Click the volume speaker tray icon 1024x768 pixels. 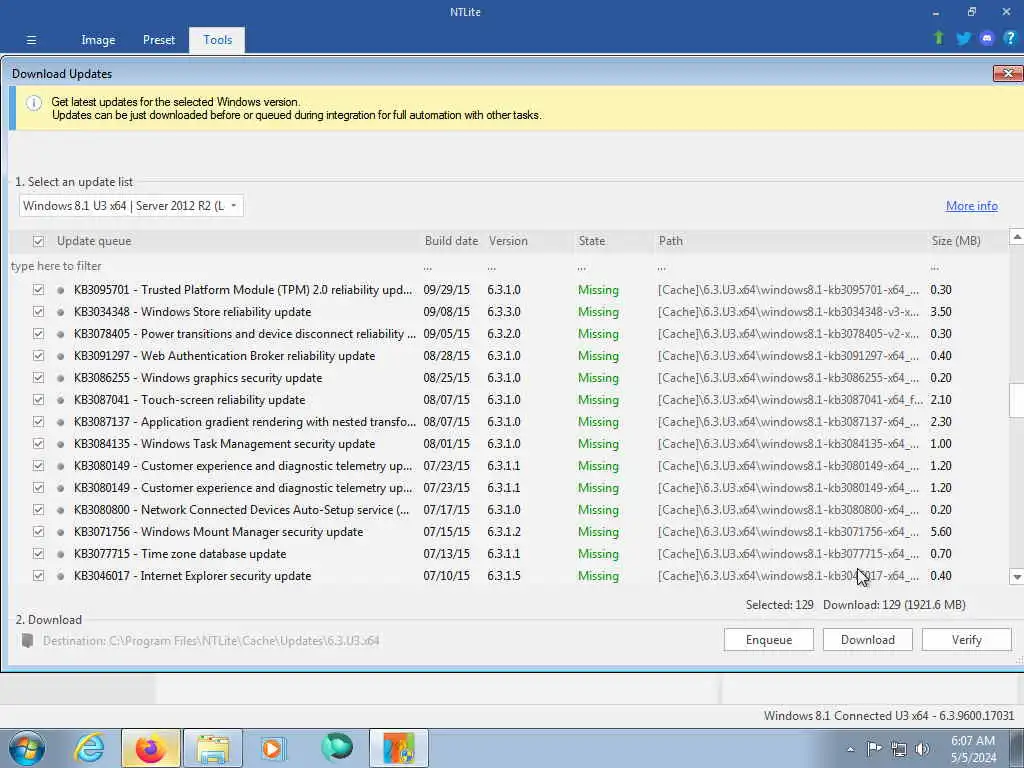[923, 749]
